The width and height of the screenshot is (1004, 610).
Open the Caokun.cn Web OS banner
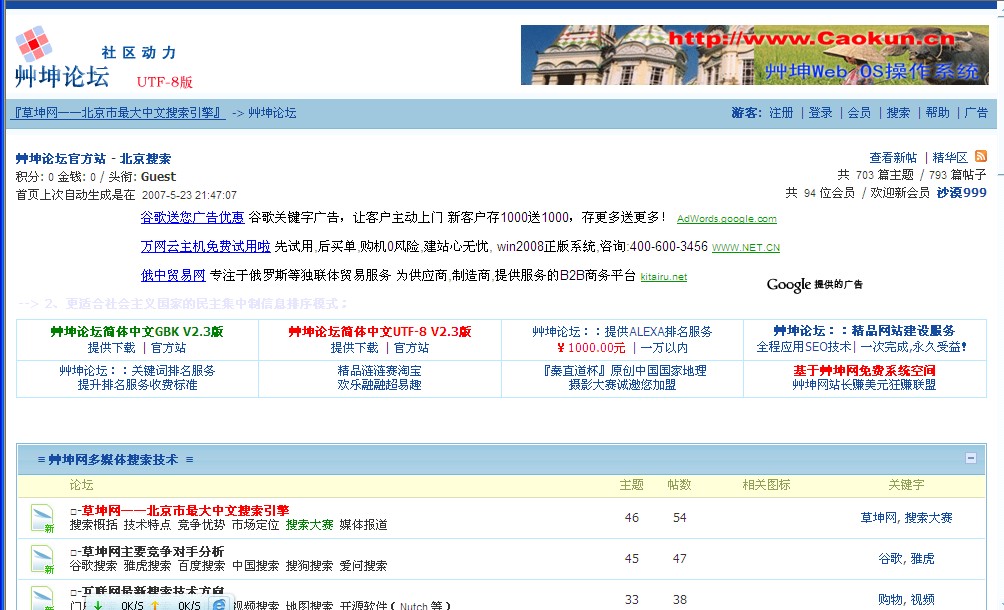754,55
